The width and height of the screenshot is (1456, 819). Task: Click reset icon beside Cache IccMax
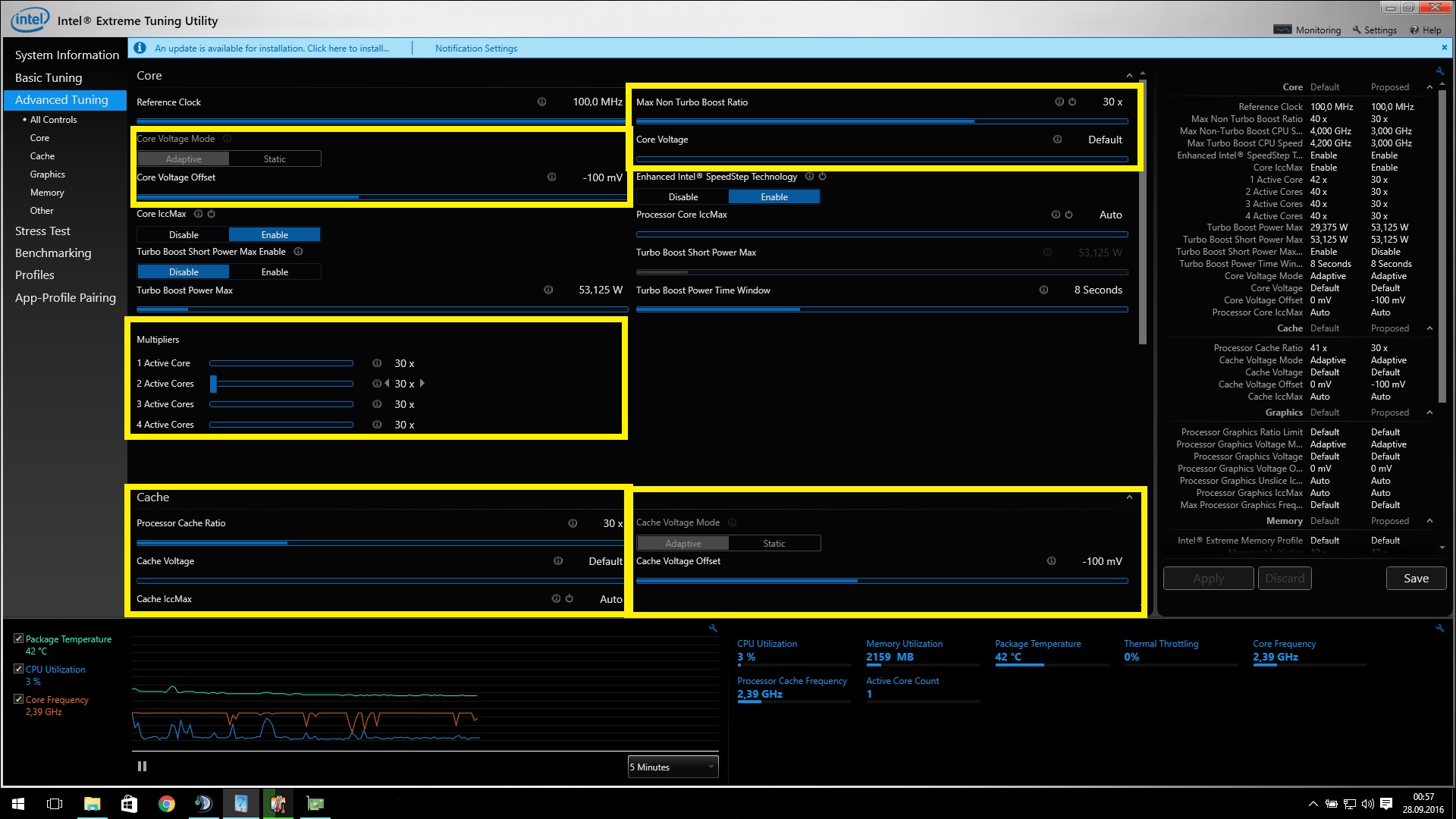coord(570,599)
